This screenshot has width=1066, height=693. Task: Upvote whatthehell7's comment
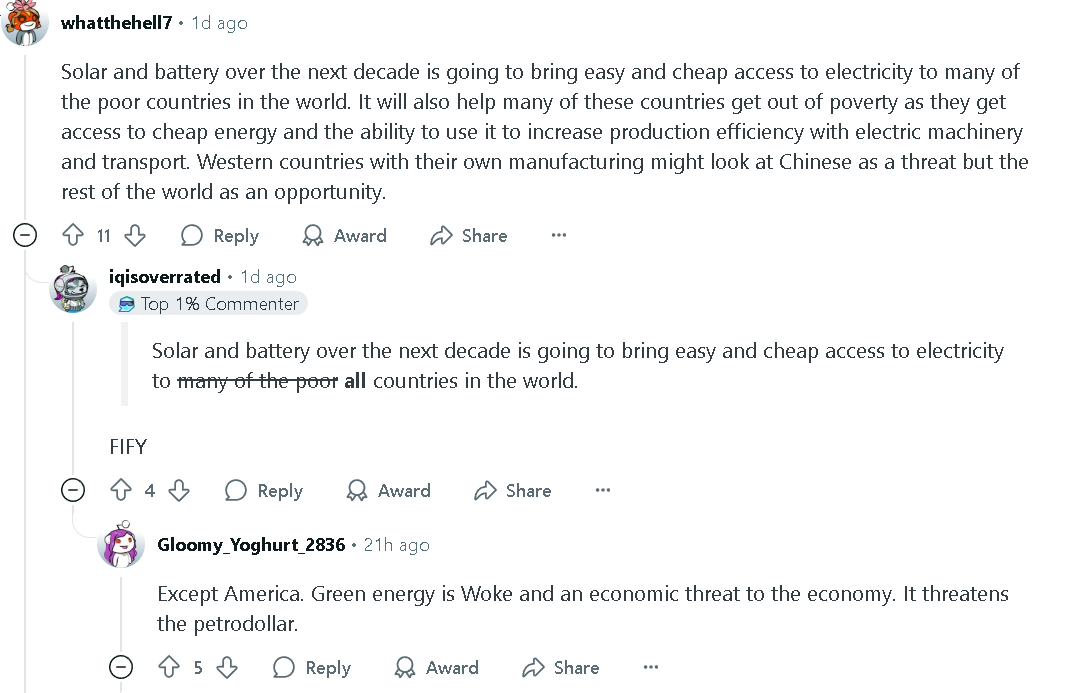pos(73,236)
